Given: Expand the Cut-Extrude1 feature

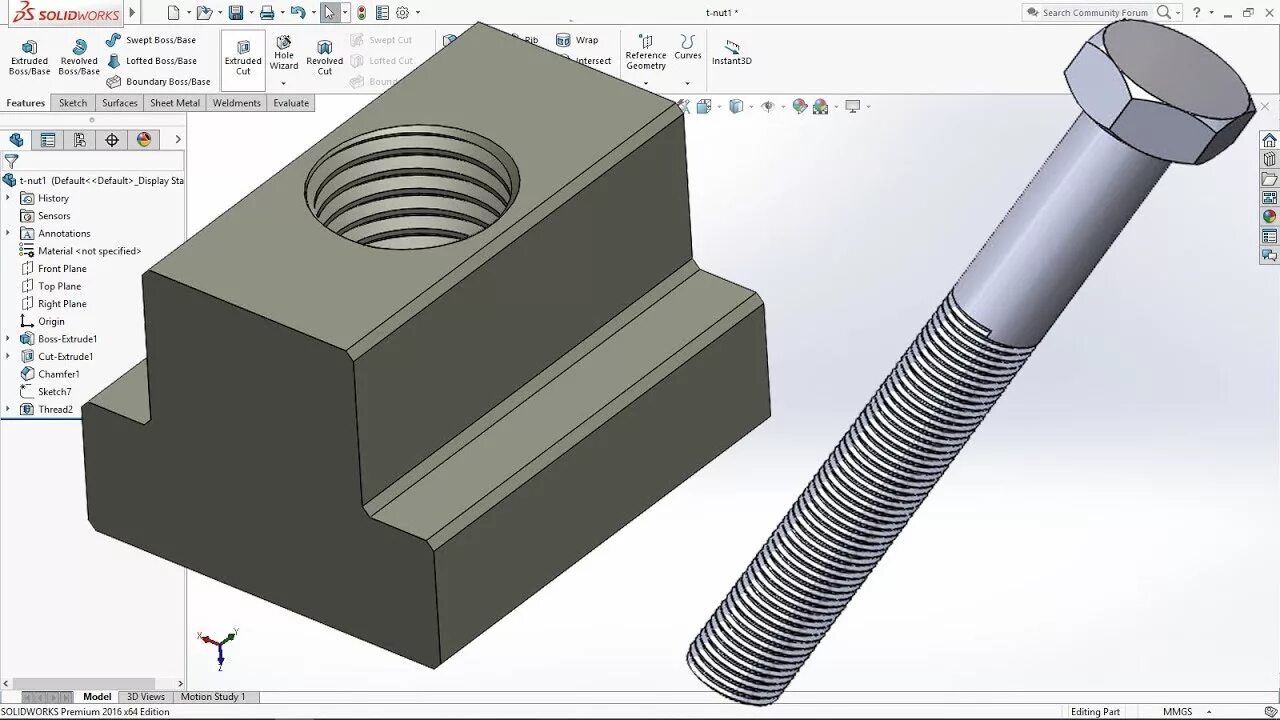Looking at the screenshot, I should pyautogui.click(x=8, y=356).
